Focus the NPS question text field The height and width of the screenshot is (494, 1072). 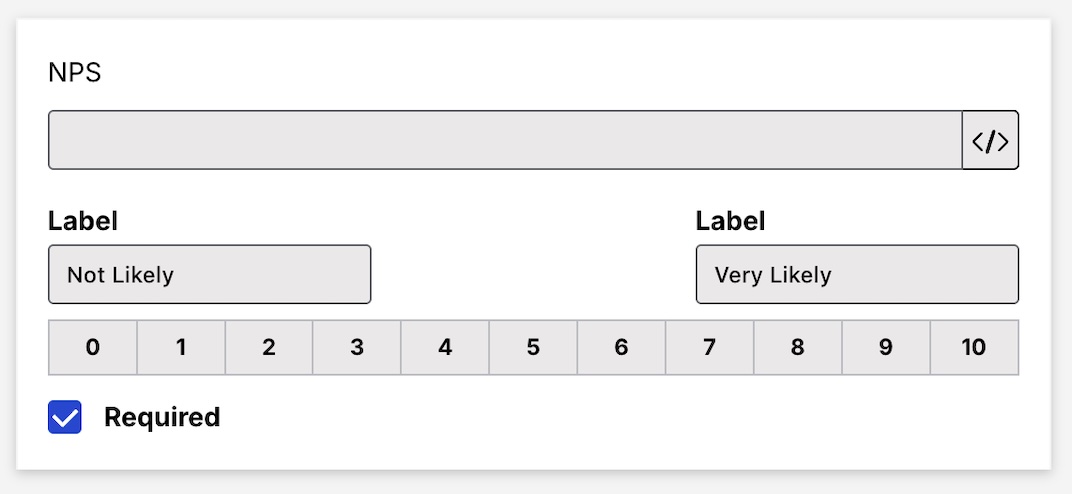point(505,141)
